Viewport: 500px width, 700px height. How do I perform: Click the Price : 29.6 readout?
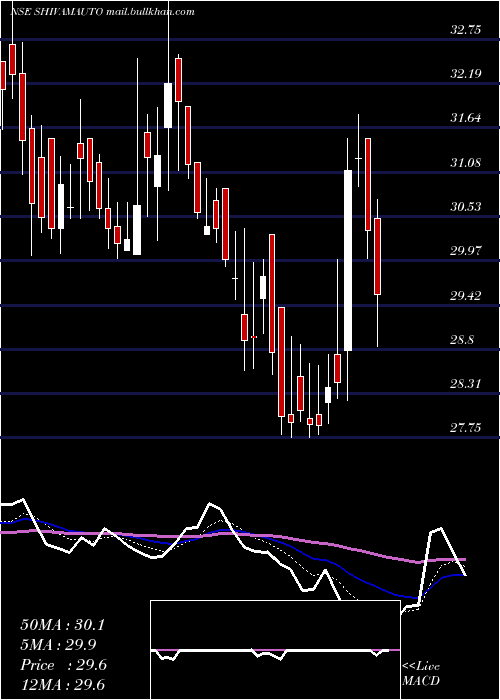pyautogui.click(x=63, y=665)
